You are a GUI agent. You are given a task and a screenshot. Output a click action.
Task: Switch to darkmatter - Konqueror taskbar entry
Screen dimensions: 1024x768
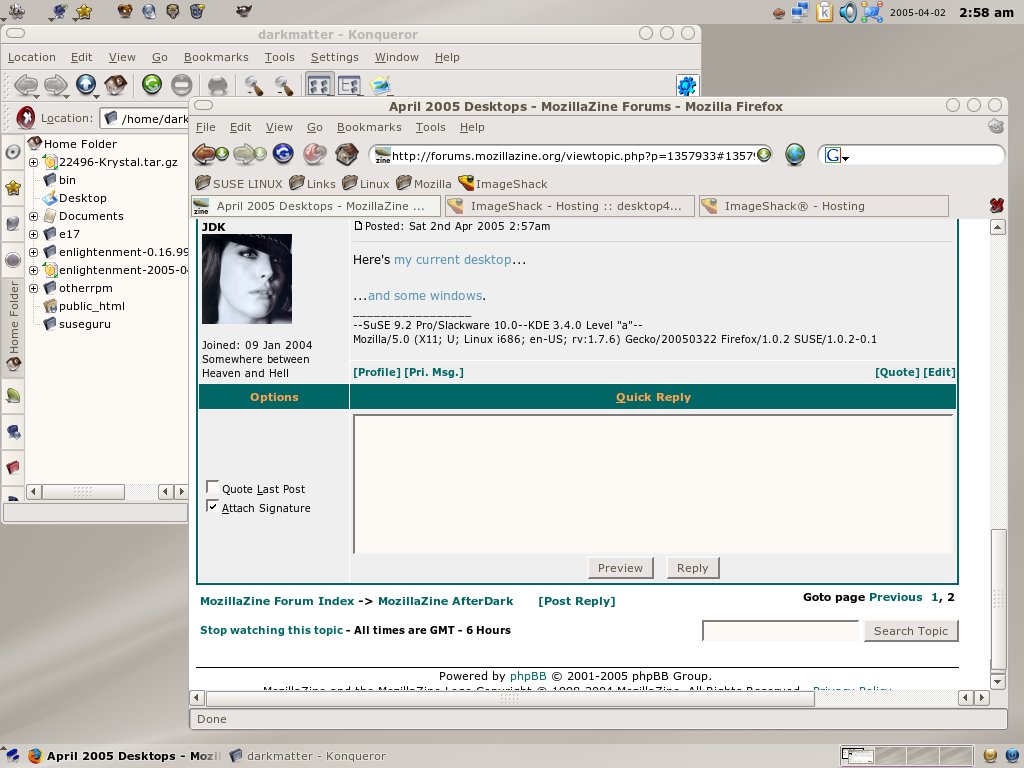coord(307,756)
